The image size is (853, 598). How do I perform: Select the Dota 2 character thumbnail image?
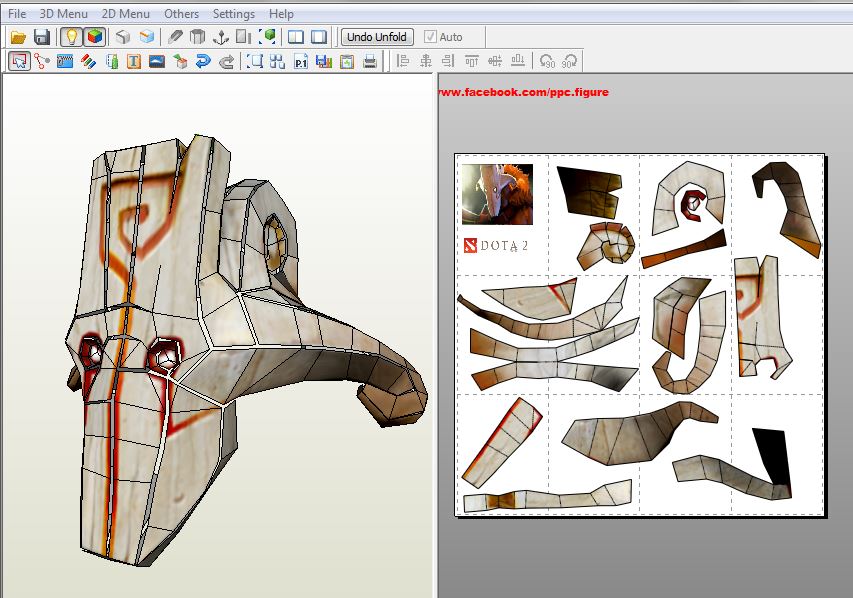[x=497, y=194]
